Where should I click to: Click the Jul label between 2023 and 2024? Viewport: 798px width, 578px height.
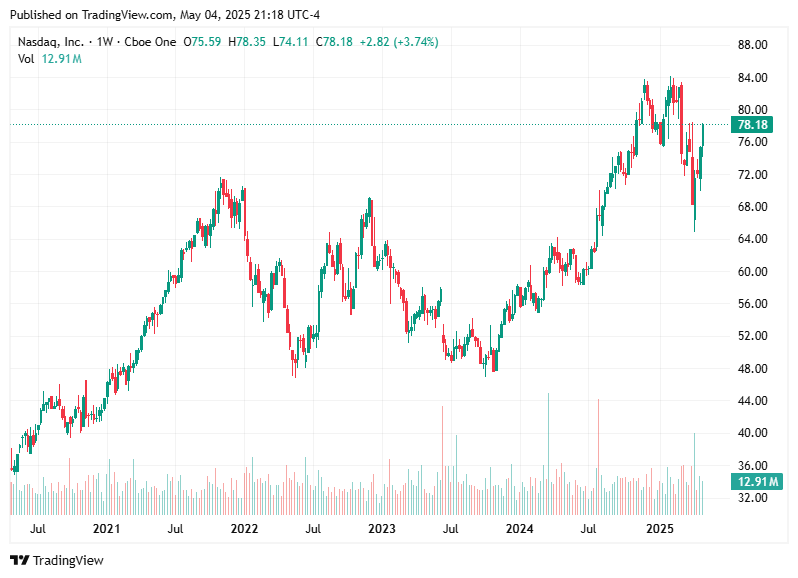click(x=450, y=529)
